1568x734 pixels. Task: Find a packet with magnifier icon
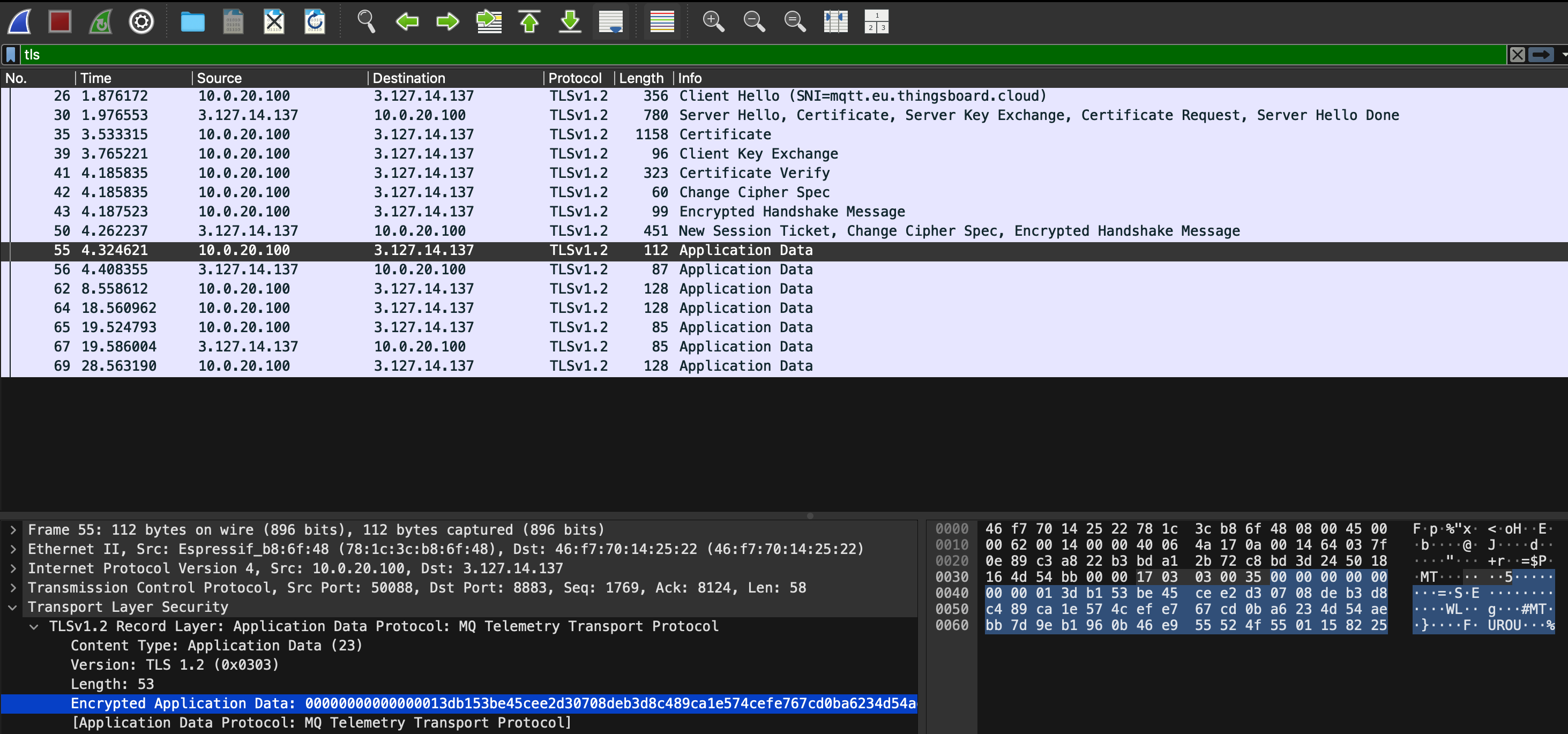click(x=366, y=22)
